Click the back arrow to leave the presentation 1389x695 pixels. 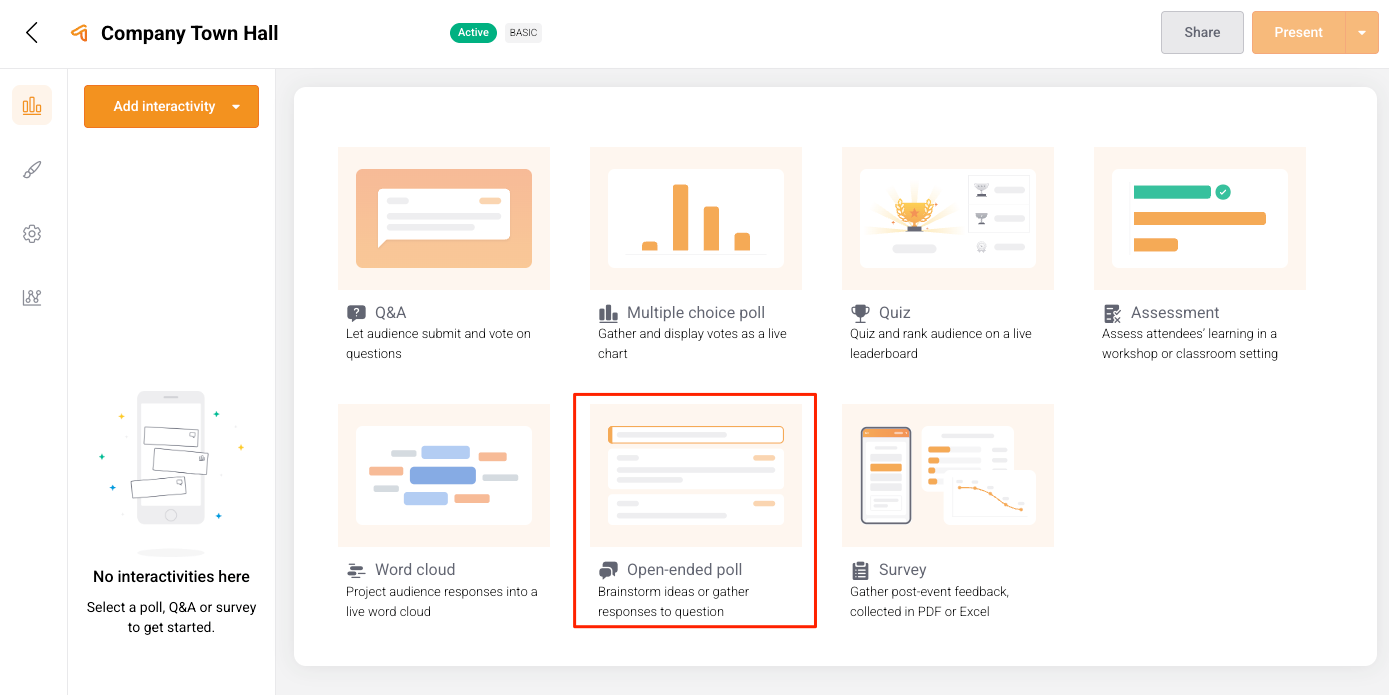pos(31,32)
